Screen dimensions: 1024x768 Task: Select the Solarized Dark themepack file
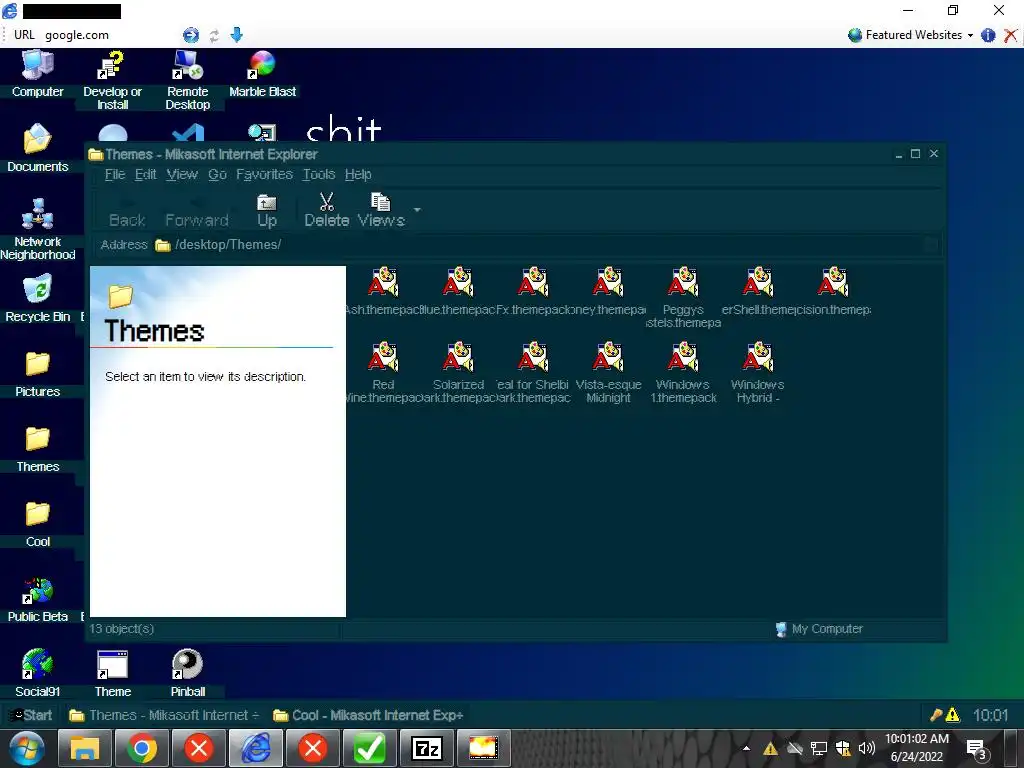click(458, 372)
